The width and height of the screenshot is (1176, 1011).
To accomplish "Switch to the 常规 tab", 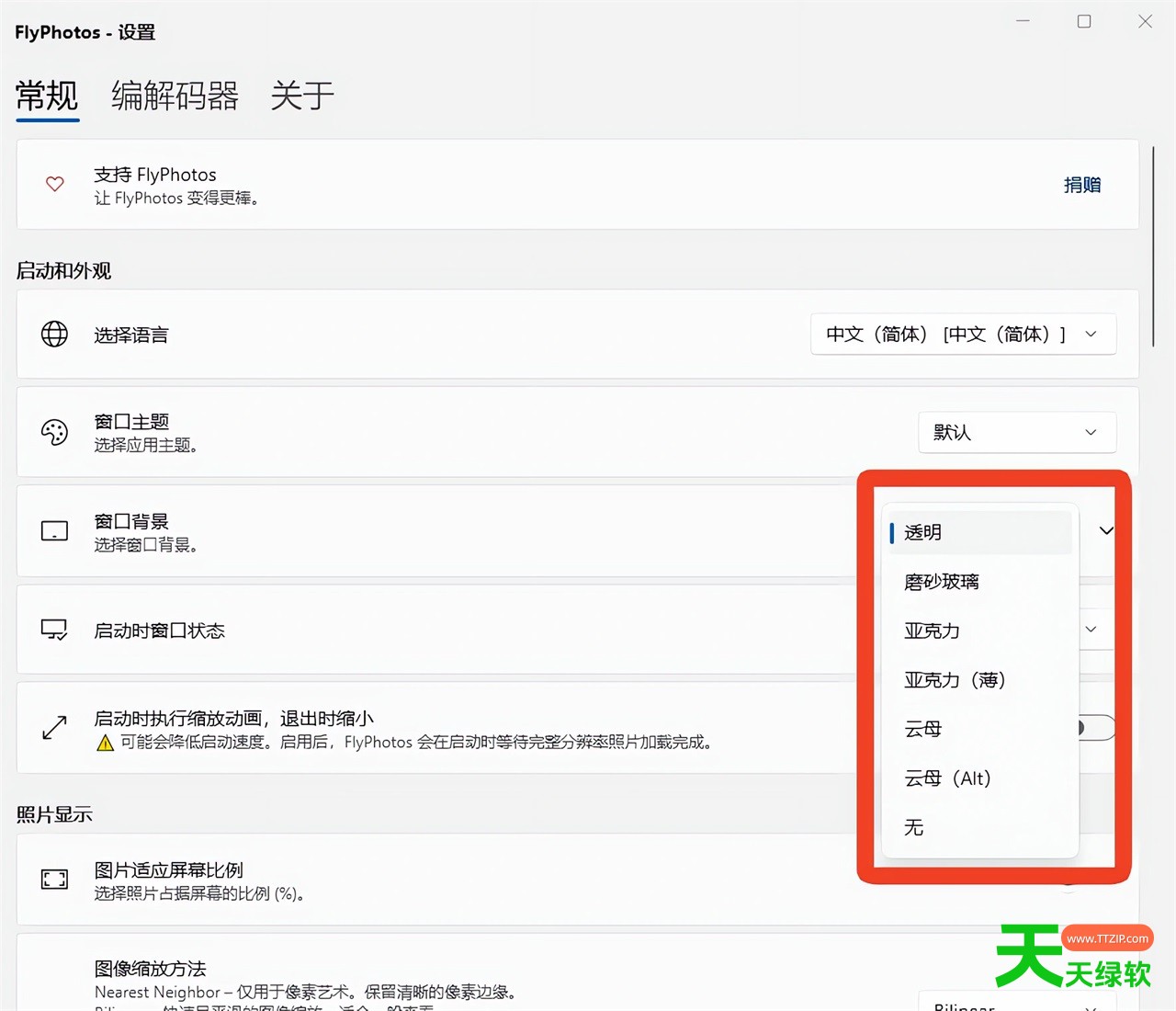I will click(47, 96).
